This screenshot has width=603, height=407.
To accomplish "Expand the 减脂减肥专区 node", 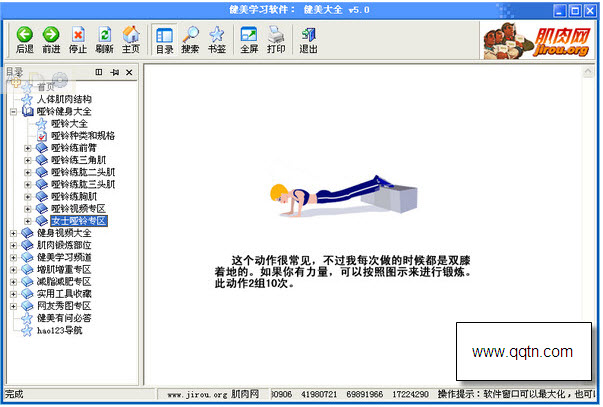I will click(x=14, y=282).
